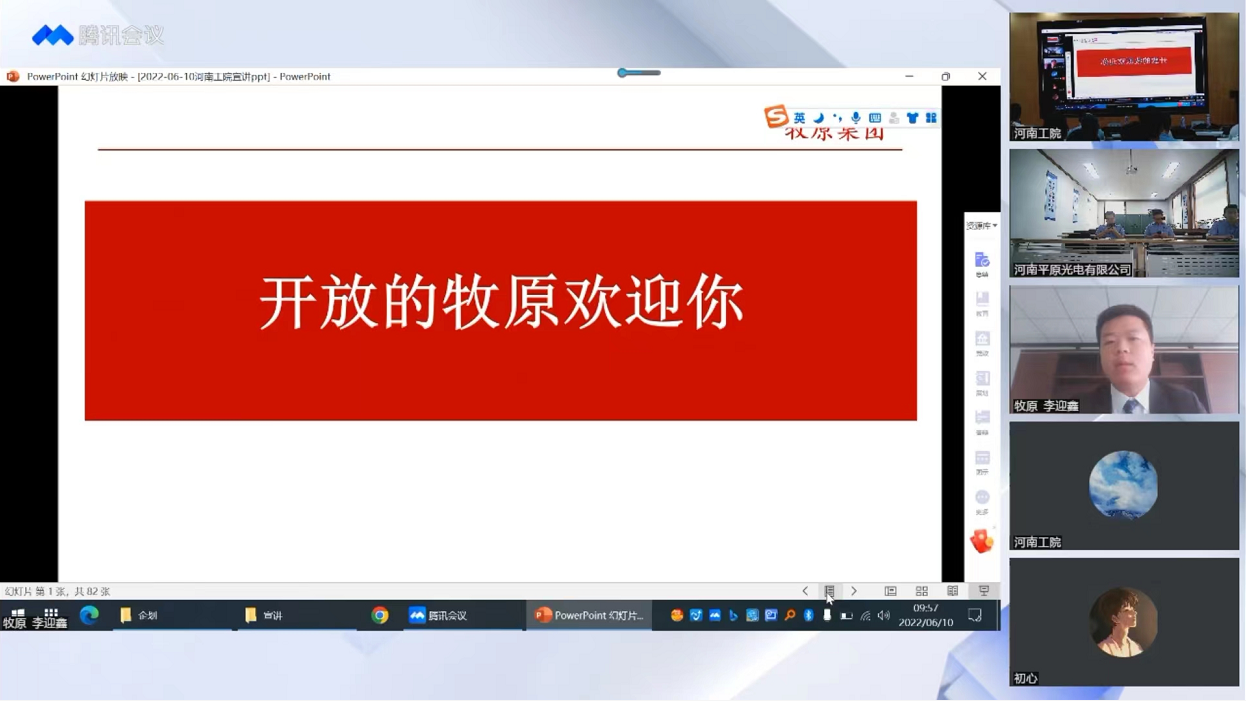
Task: Expand the 资源库 dropdown in side panel
Action: [982, 226]
